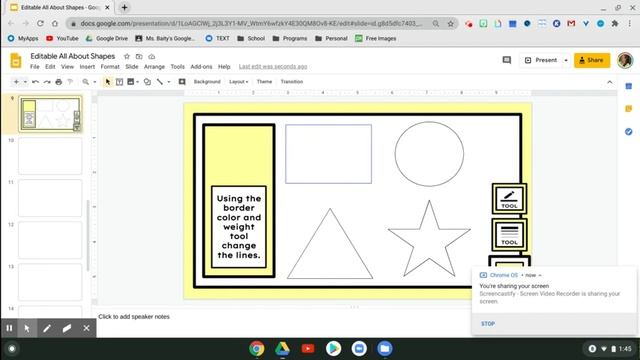The image size is (640, 360).
Task: Open Calendar in the side panel
Action: pos(629,86)
